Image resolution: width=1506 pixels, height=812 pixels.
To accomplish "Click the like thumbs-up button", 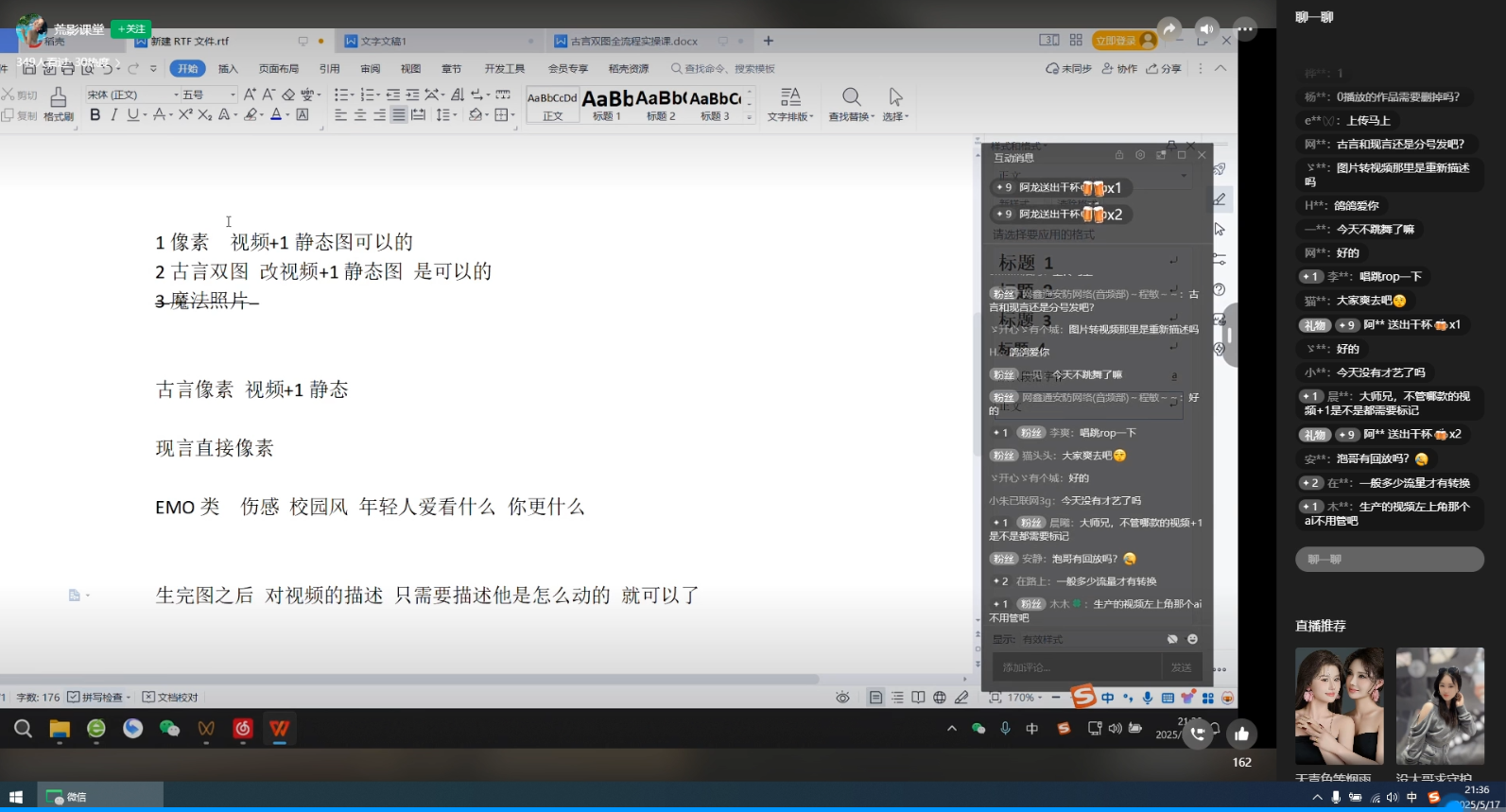I will click(1241, 734).
